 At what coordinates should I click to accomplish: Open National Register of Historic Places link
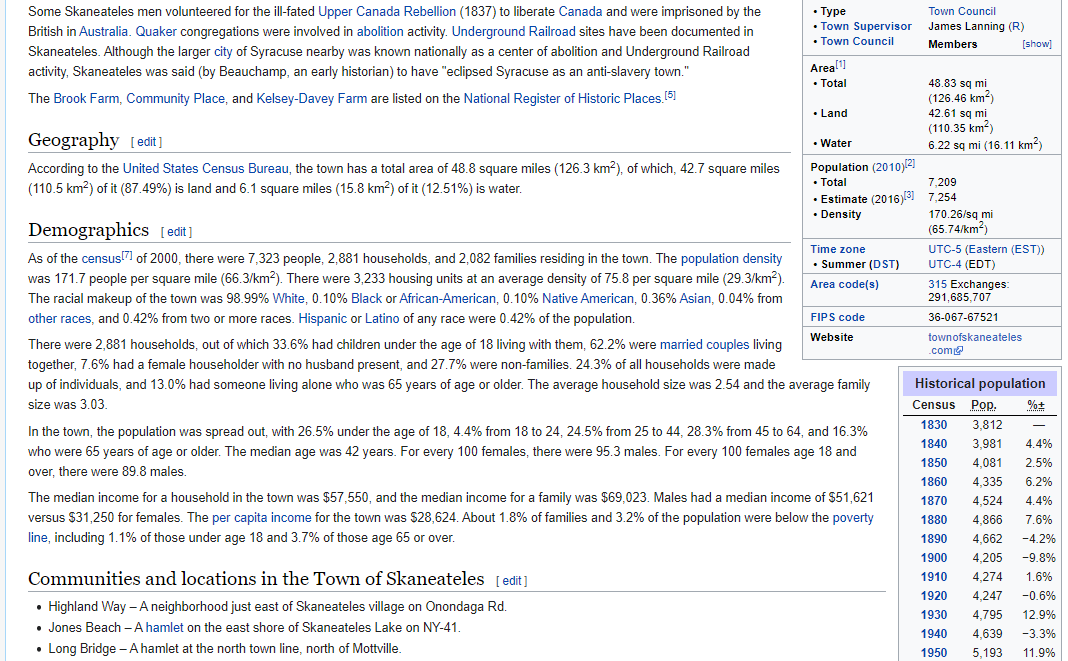(563, 98)
